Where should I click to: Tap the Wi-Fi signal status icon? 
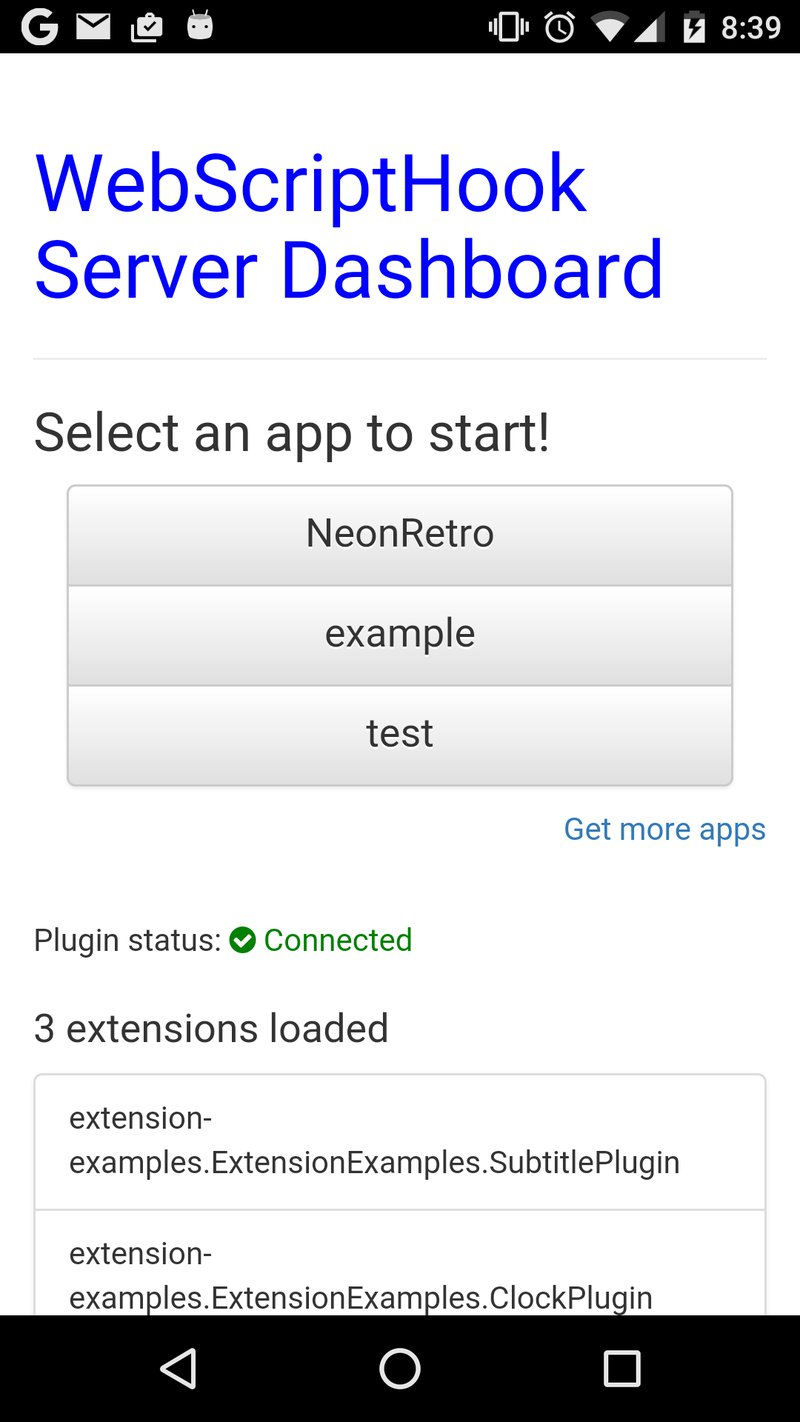610,27
